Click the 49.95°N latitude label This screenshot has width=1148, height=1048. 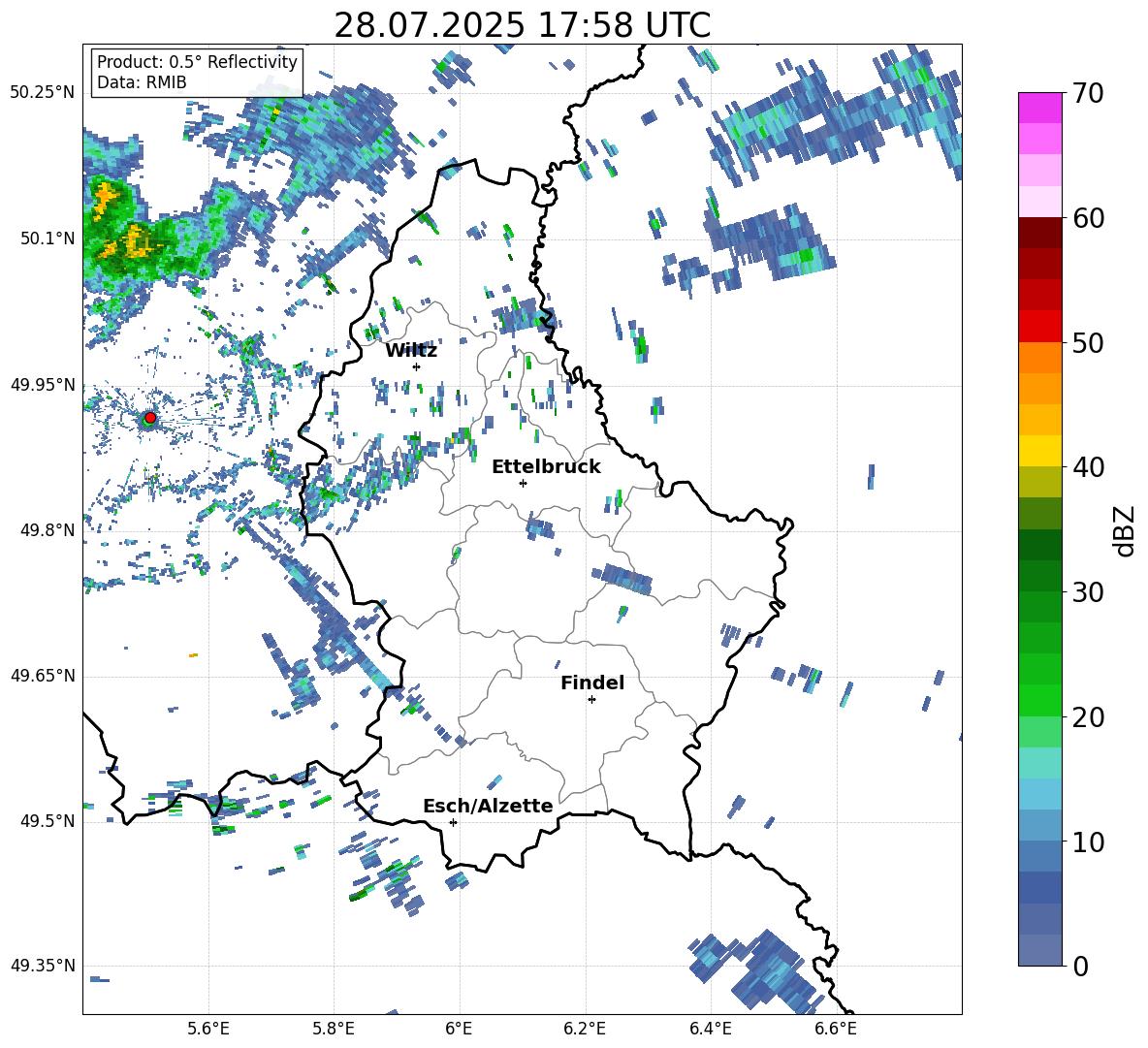point(43,385)
